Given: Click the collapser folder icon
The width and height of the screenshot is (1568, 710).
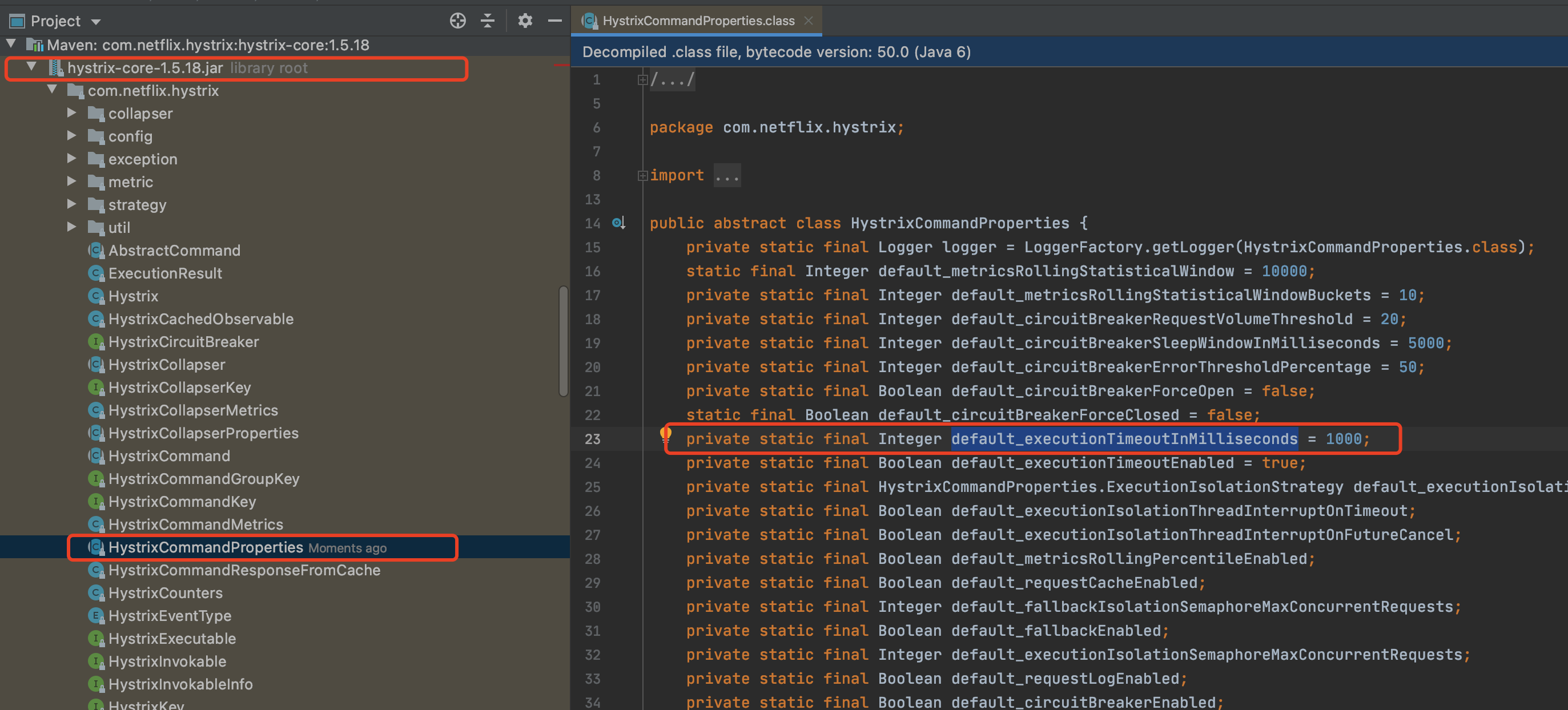Looking at the screenshot, I should click(96, 113).
